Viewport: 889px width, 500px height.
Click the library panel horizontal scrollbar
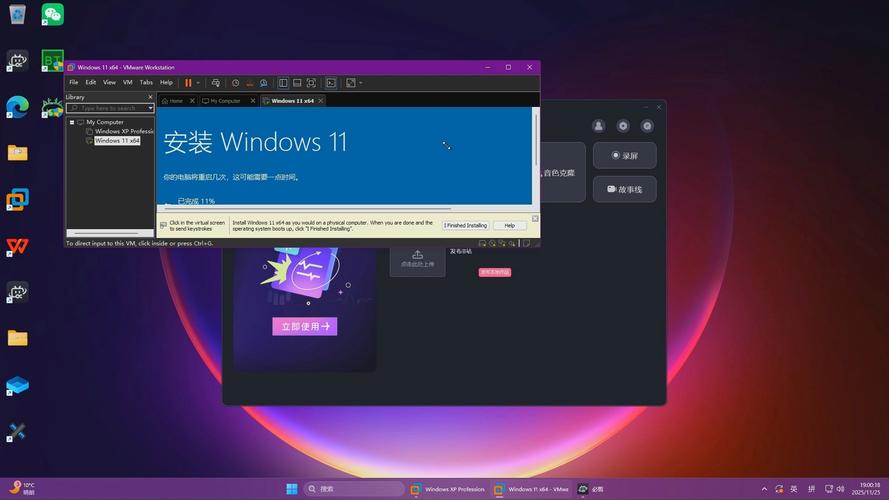(107, 233)
